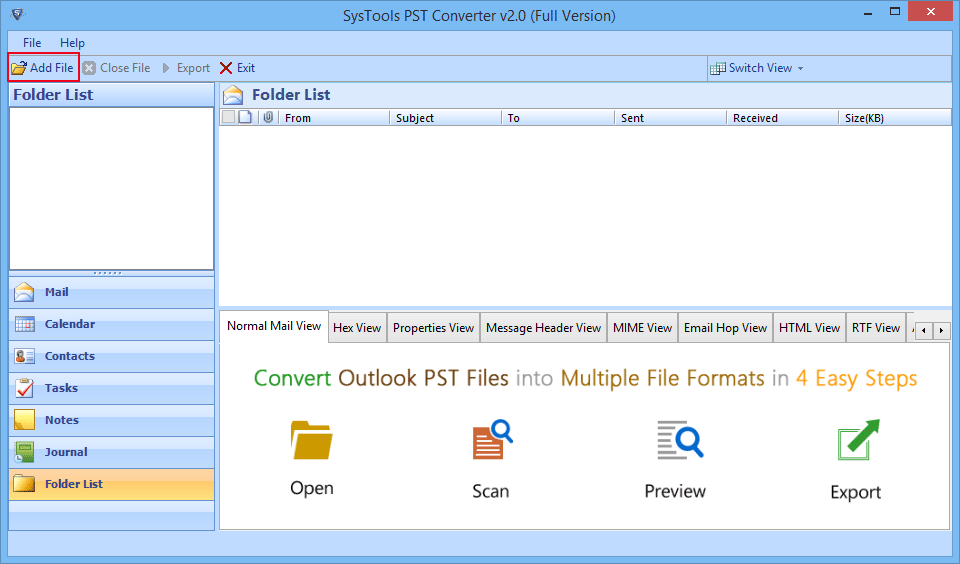The height and width of the screenshot is (564, 960).
Task: Sort emails by the Subject column
Action: (444, 118)
